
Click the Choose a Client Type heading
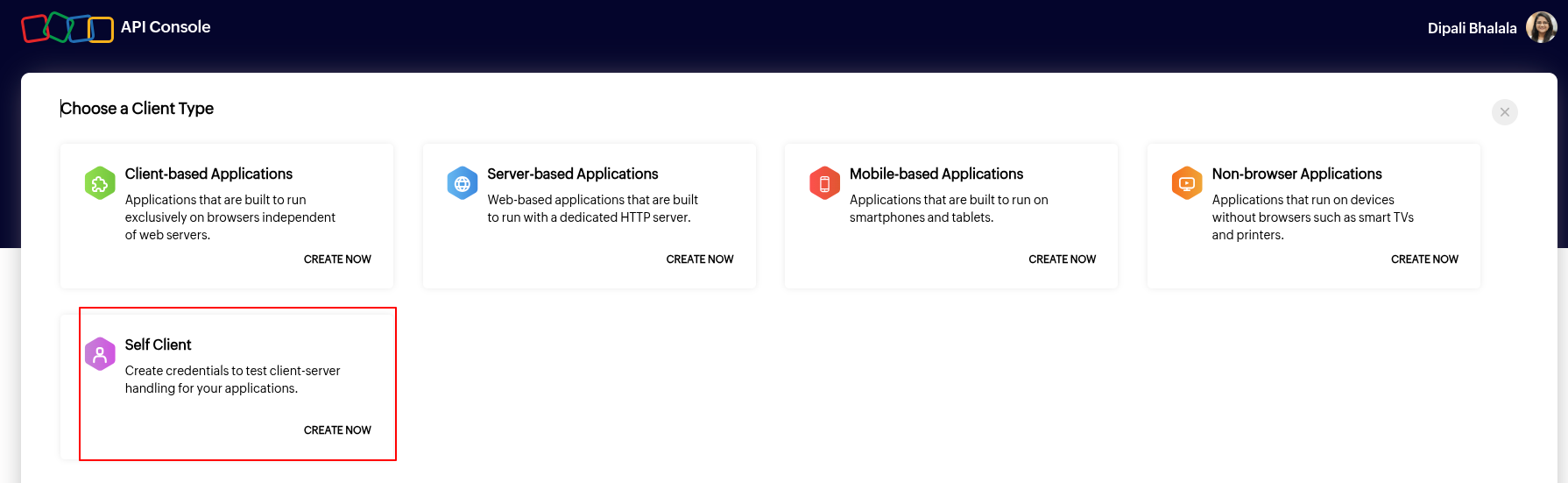coord(137,109)
